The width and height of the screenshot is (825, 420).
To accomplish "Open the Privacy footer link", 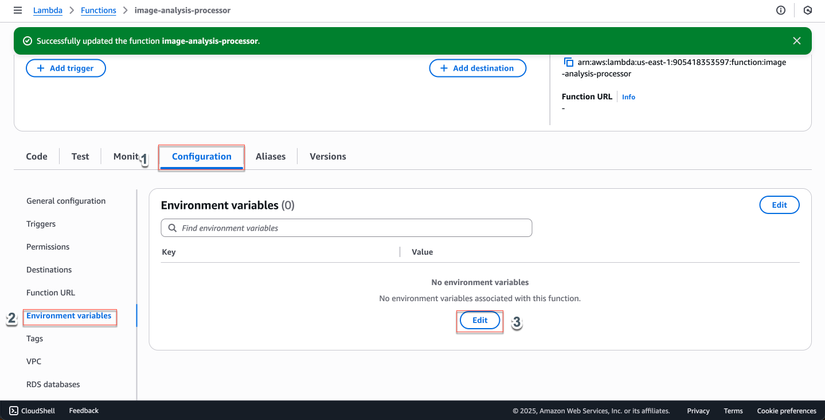I will click(x=698, y=411).
